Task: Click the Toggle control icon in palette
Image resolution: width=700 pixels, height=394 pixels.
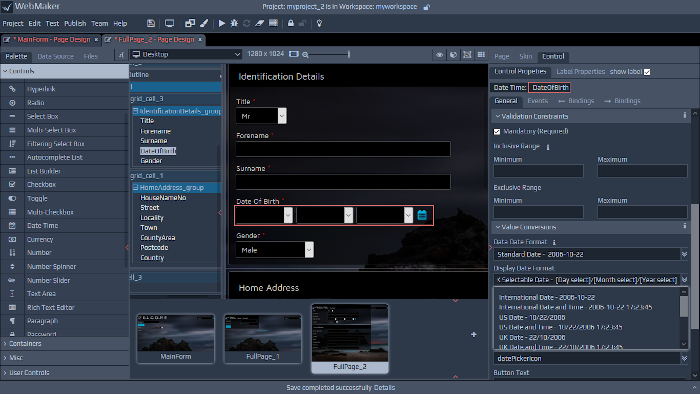Action: pos(12,198)
